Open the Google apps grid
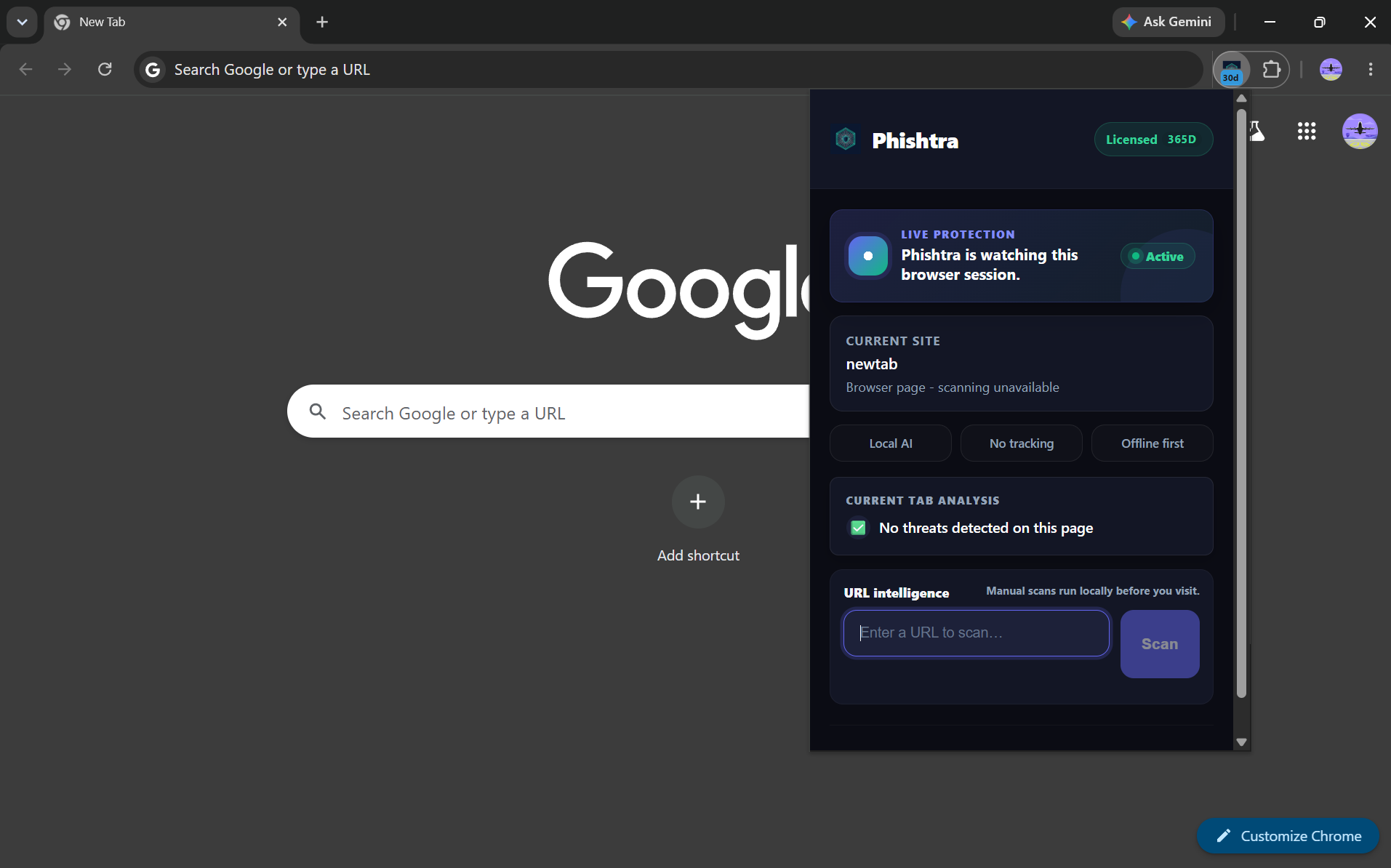The height and width of the screenshot is (868, 1391). coord(1307,131)
